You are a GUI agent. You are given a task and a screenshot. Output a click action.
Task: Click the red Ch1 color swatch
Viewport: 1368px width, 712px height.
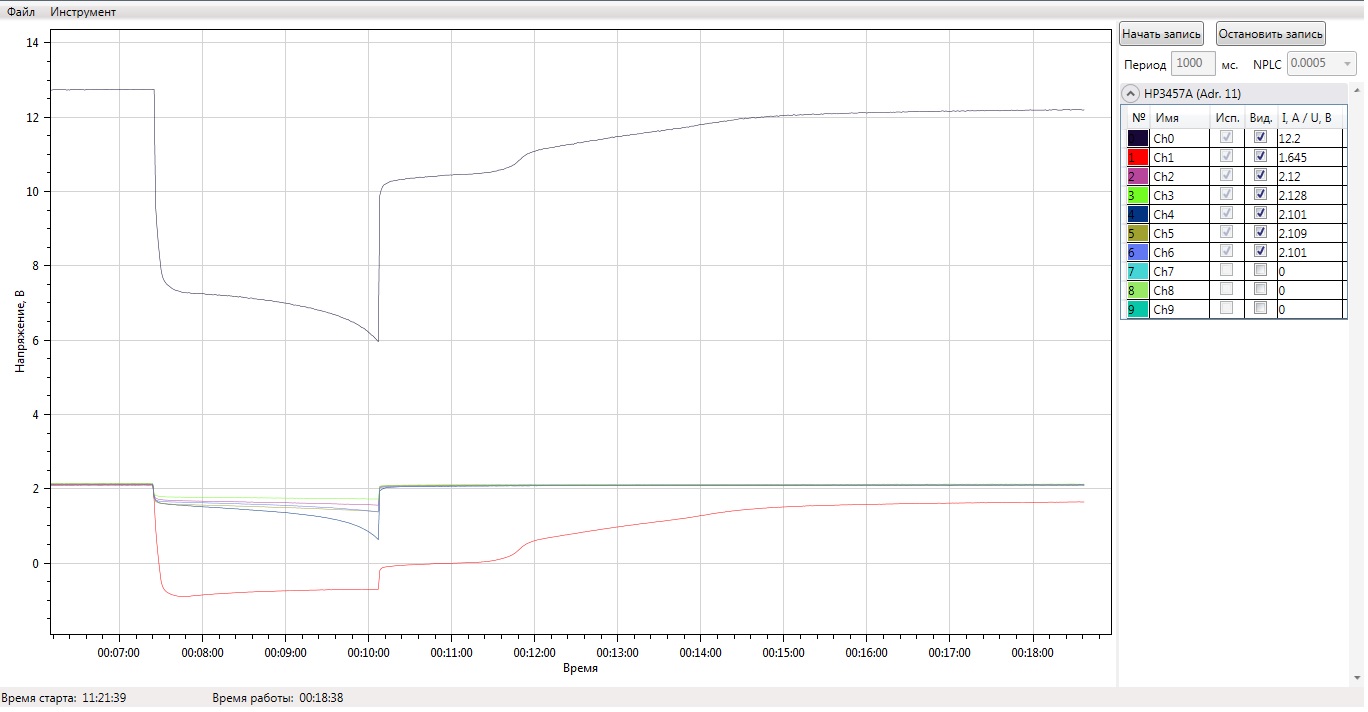[1137, 158]
